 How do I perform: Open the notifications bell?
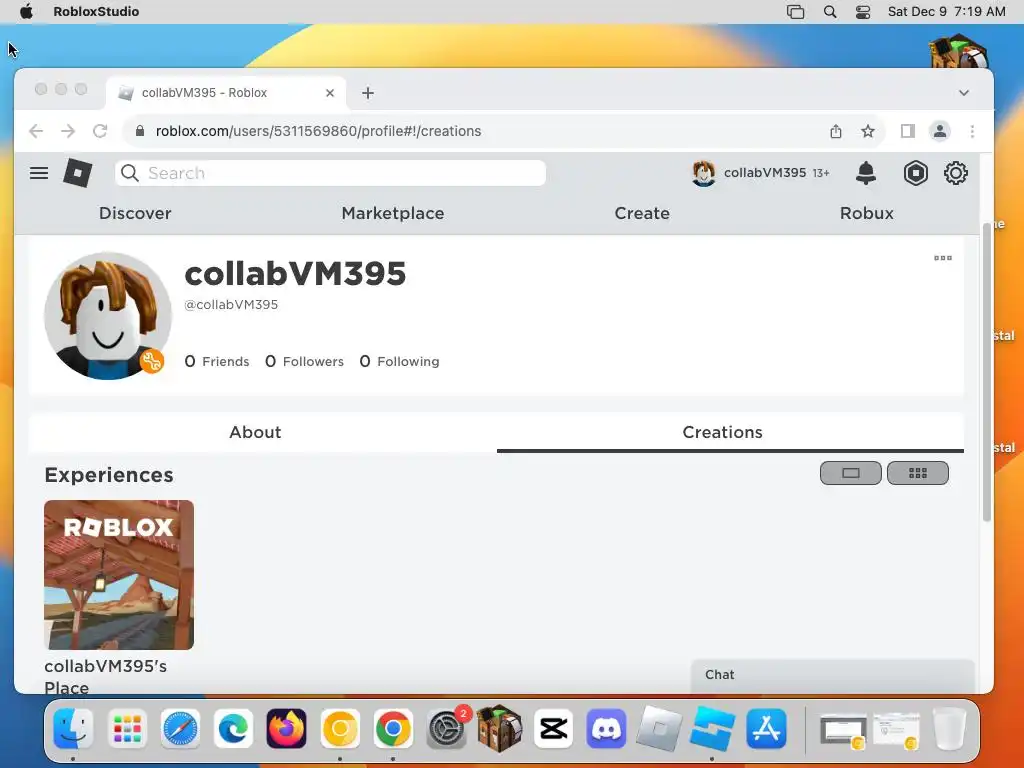pos(866,173)
